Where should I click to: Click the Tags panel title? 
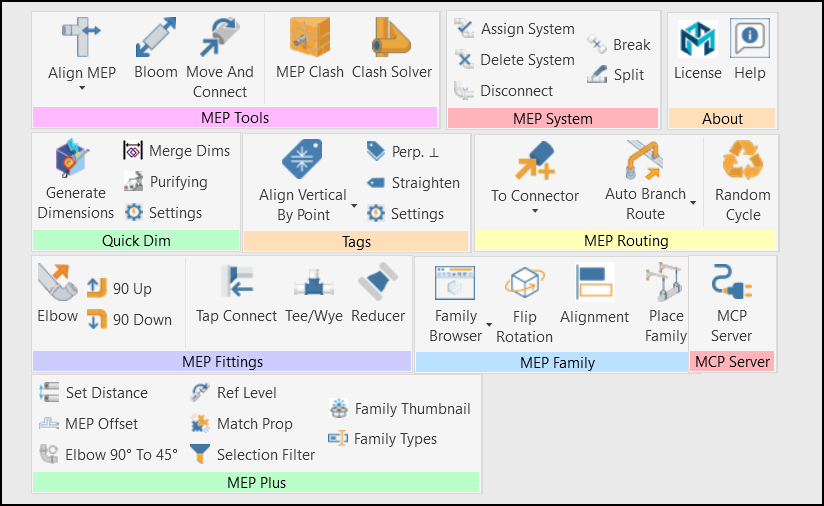click(x=356, y=242)
